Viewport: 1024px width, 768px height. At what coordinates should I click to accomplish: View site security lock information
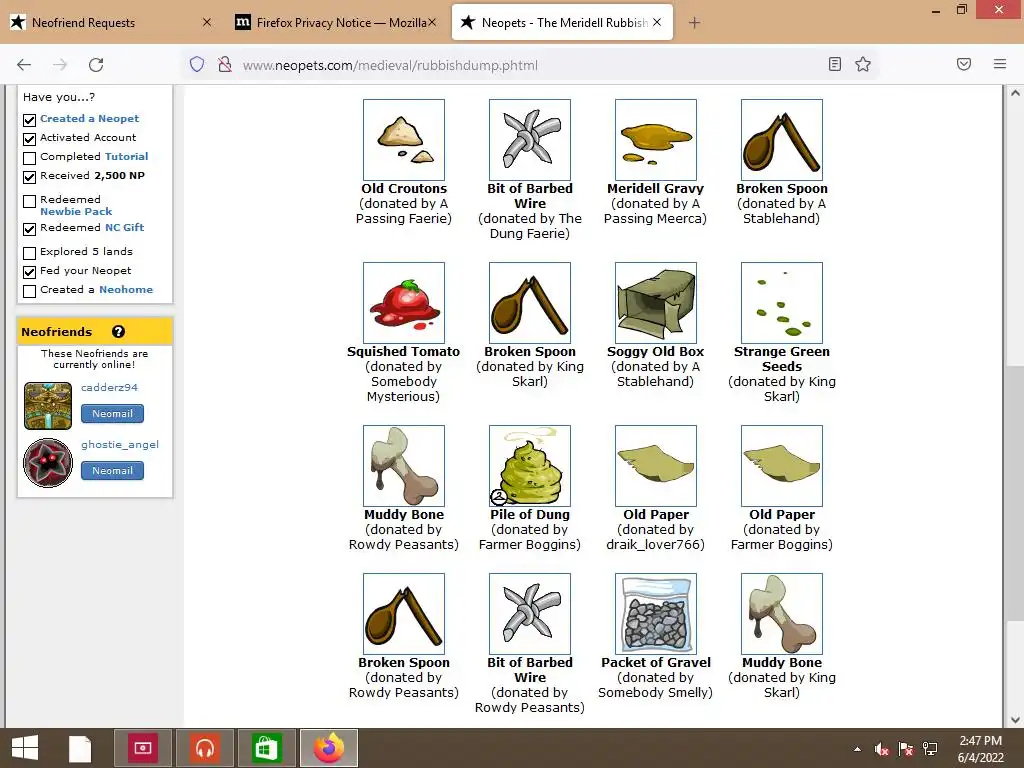click(225, 64)
